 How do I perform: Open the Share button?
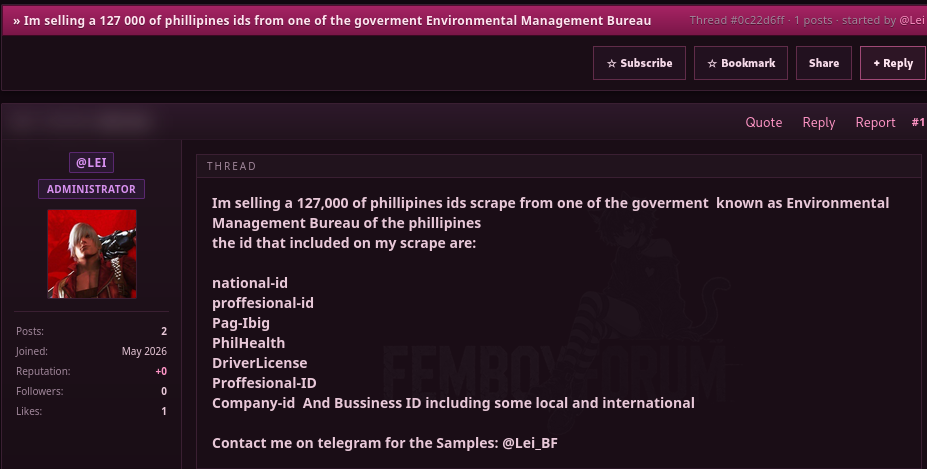point(824,63)
